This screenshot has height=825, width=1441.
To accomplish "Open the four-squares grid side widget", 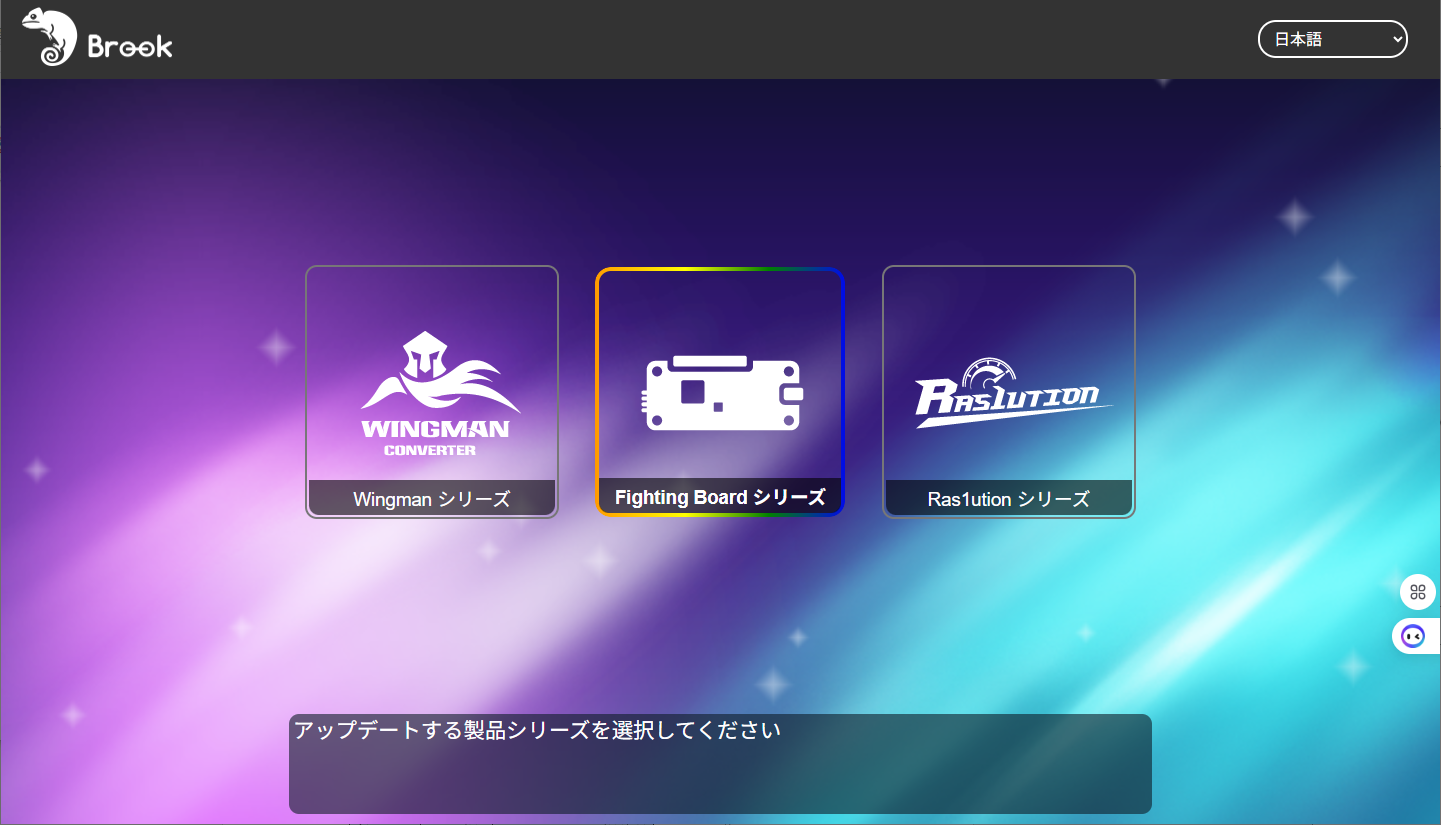I will 1418,592.
